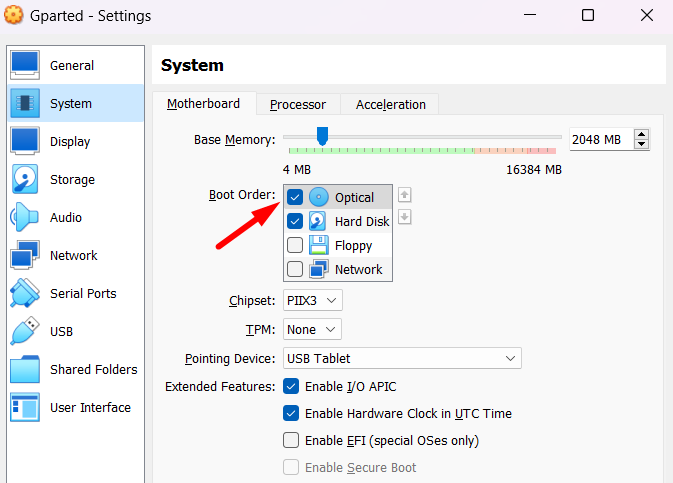
Task: Switch to the Processor tab
Action: point(298,104)
